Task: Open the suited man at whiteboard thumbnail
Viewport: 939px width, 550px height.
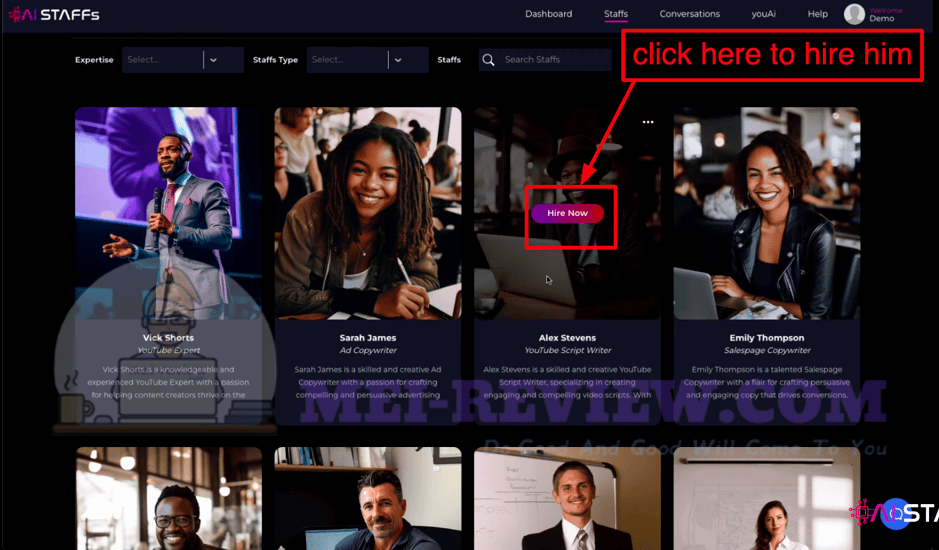Action: tap(567, 498)
